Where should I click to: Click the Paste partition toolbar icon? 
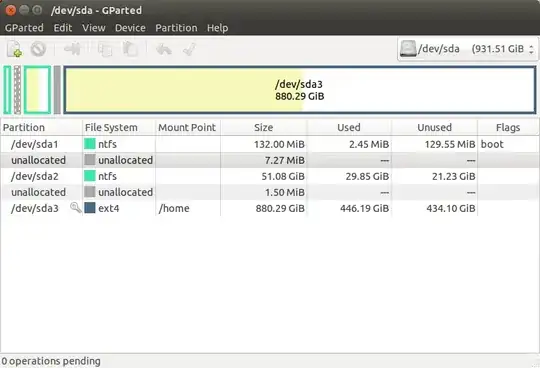130,49
